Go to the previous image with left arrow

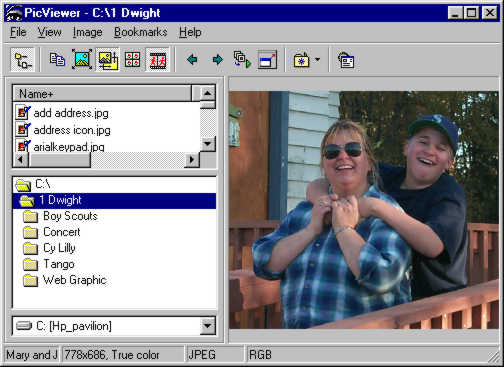point(192,60)
